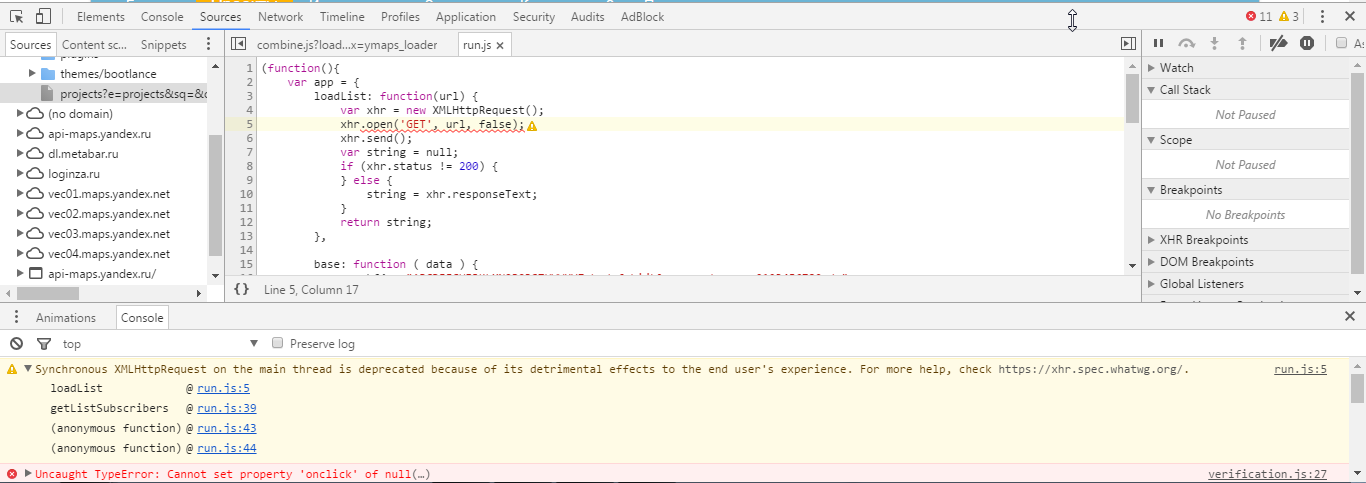Viewport: 1366px width, 483px height.
Task: Open the Timeline tab
Action: point(342,17)
